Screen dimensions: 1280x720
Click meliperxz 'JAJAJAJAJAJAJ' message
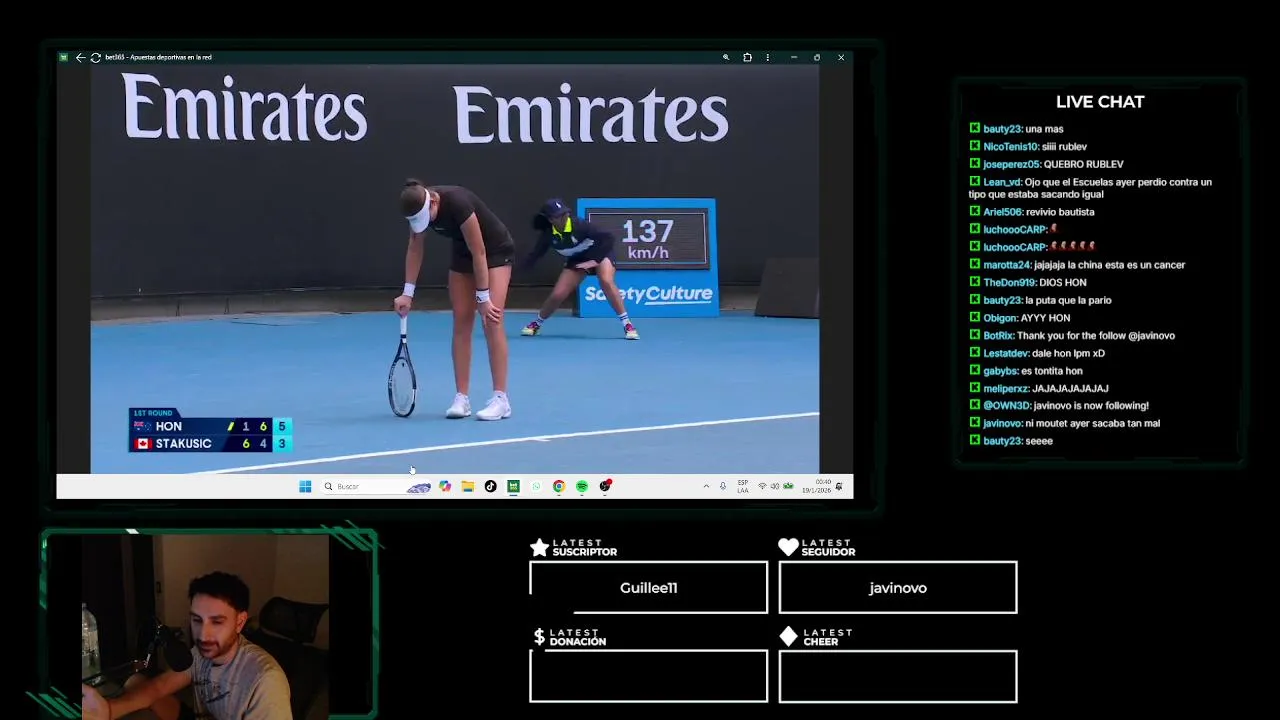point(1039,388)
